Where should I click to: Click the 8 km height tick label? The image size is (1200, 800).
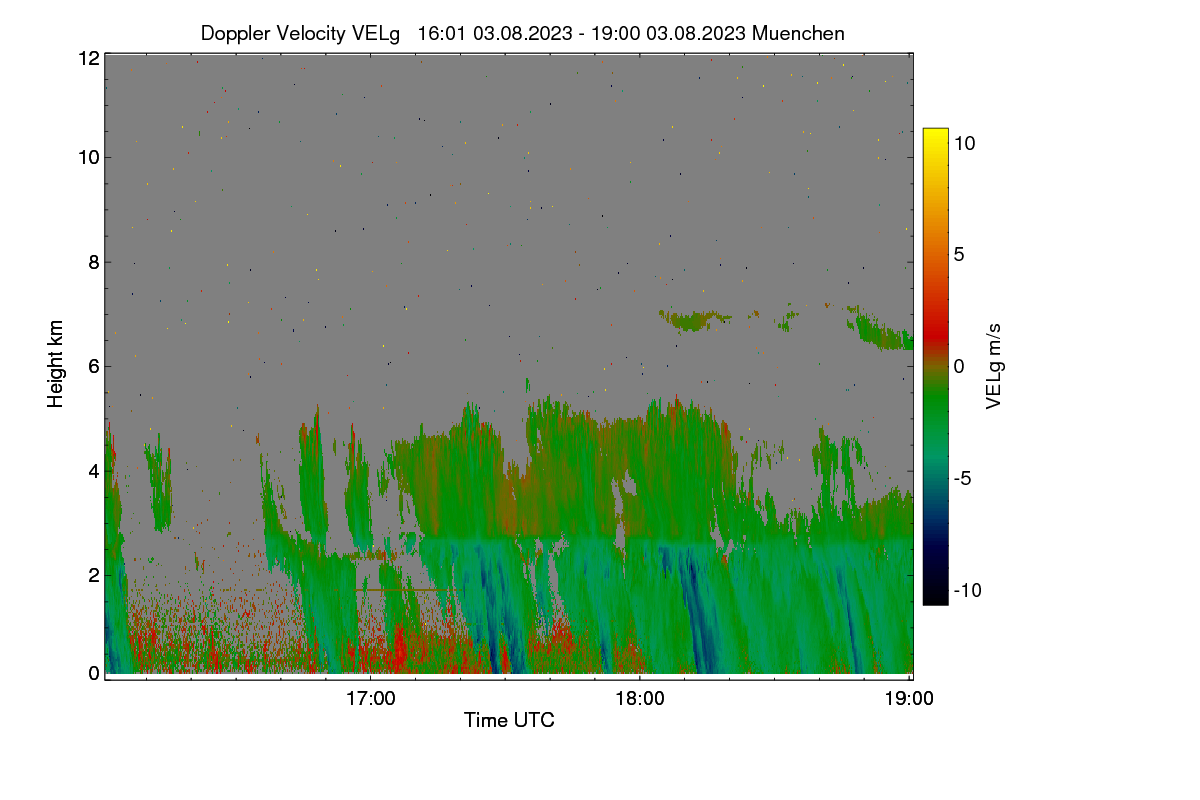coord(95,262)
